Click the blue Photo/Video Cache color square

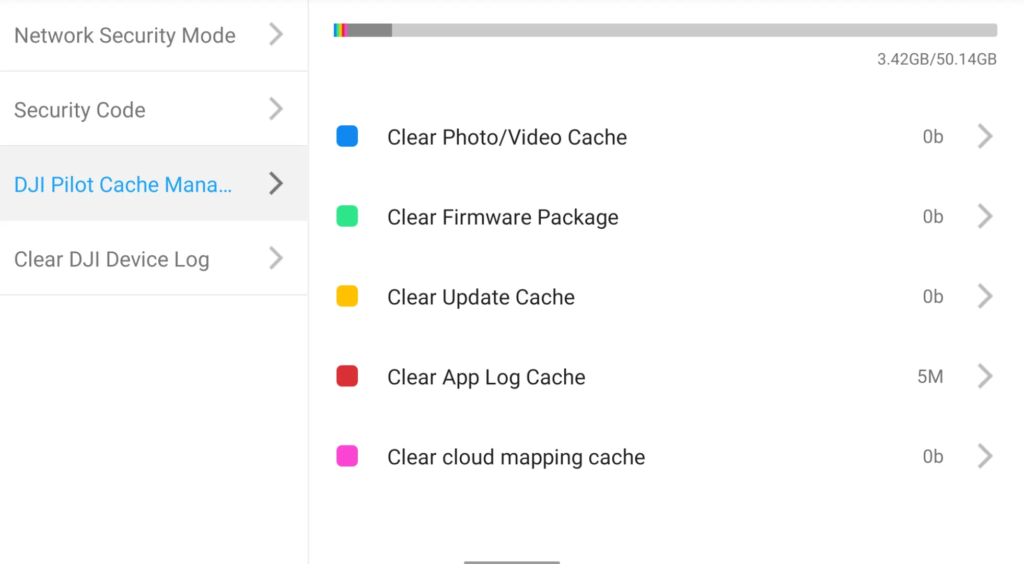pyautogui.click(x=347, y=136)
